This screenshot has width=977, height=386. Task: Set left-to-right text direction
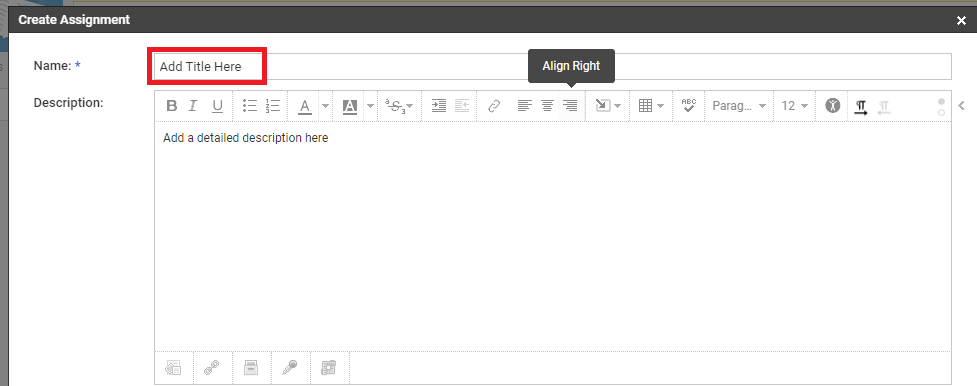point(860,107)
